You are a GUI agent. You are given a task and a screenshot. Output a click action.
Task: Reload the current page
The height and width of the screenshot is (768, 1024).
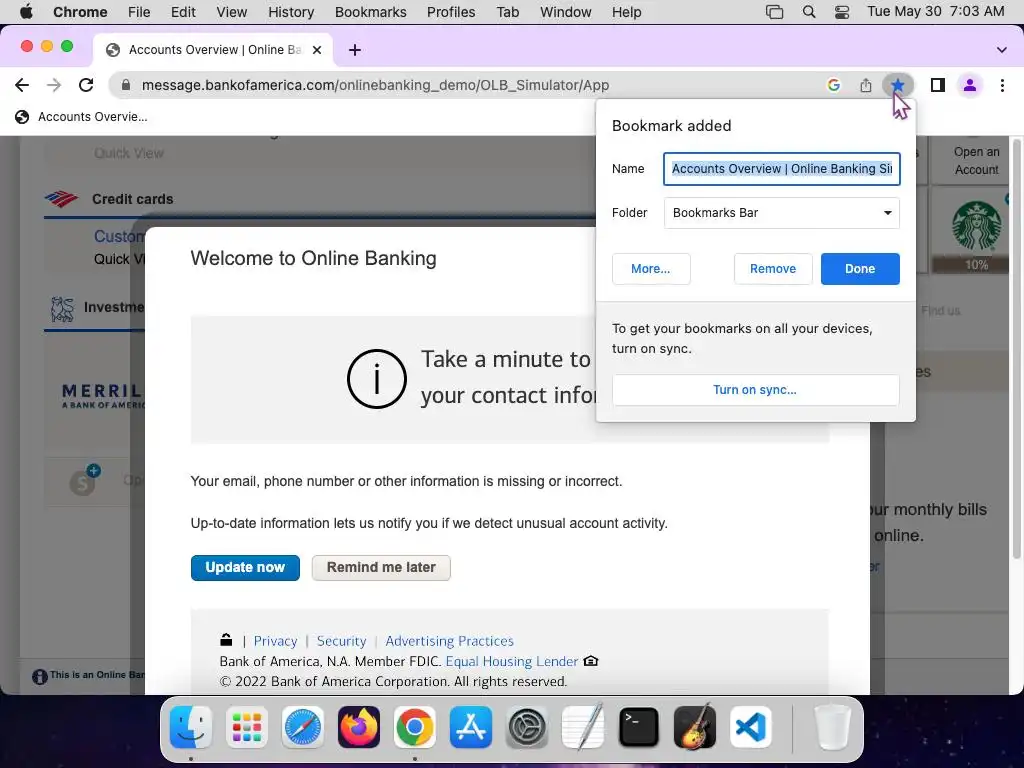(x=86, y=85)
